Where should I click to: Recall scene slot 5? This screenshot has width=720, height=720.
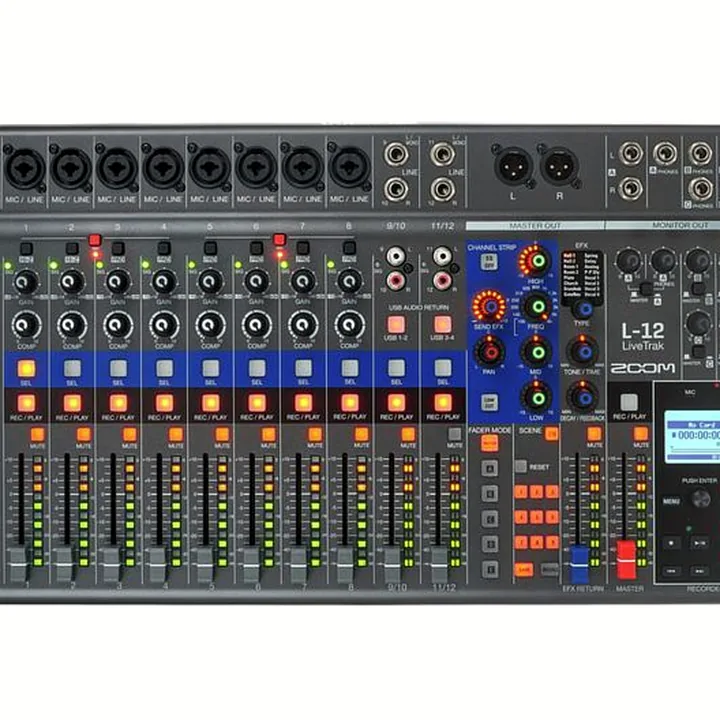tap(536, 517)
